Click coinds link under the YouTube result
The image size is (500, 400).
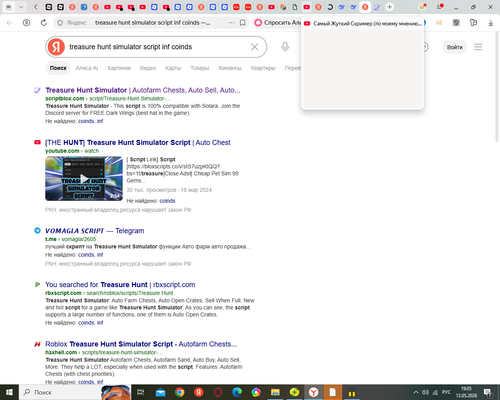167,201
